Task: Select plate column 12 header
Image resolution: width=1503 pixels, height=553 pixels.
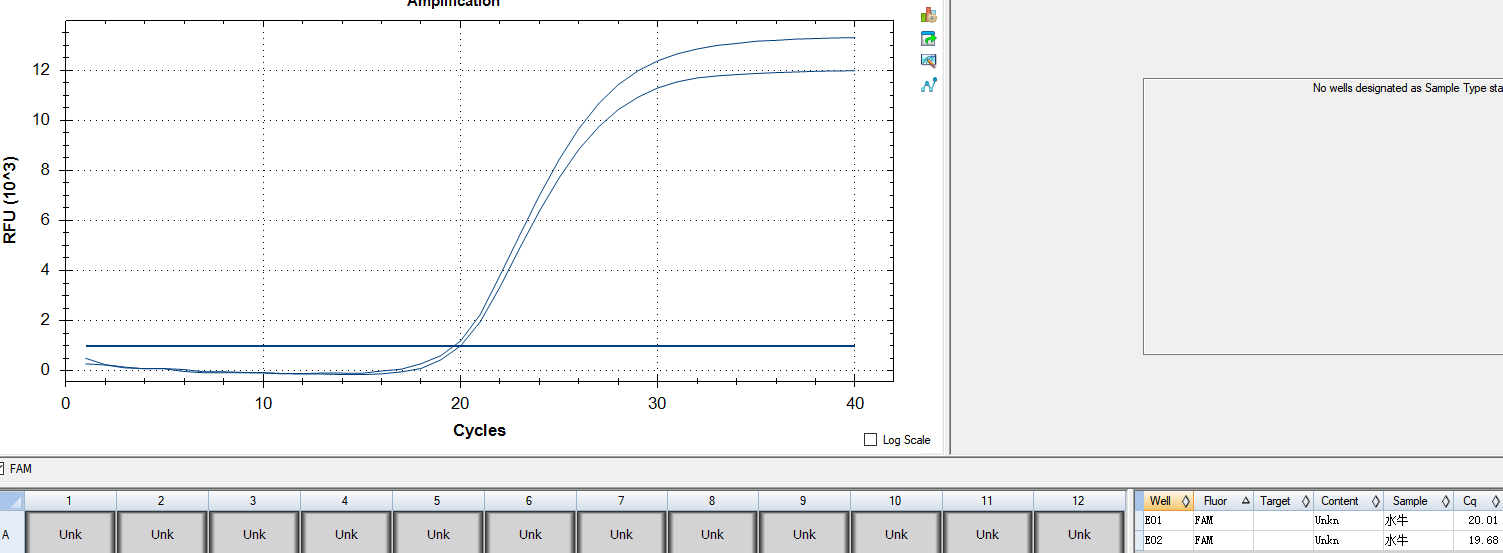Action: (x=1079, y=501)
